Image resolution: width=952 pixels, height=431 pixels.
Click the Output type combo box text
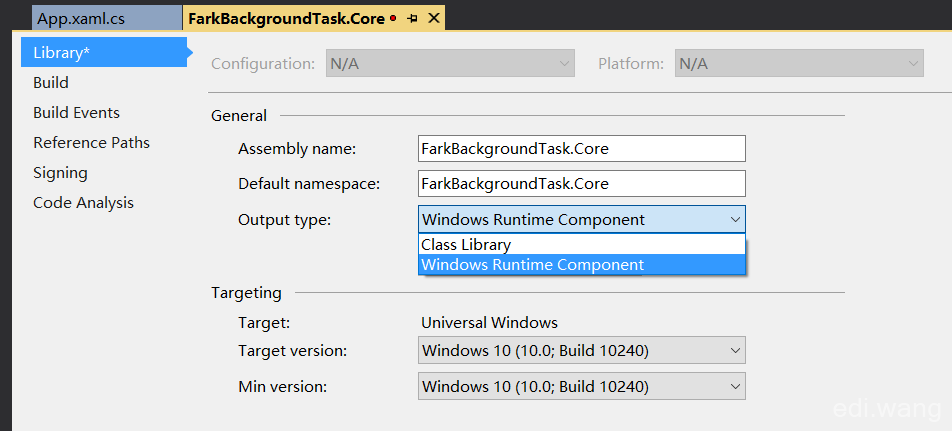click(x=534, y=220)
